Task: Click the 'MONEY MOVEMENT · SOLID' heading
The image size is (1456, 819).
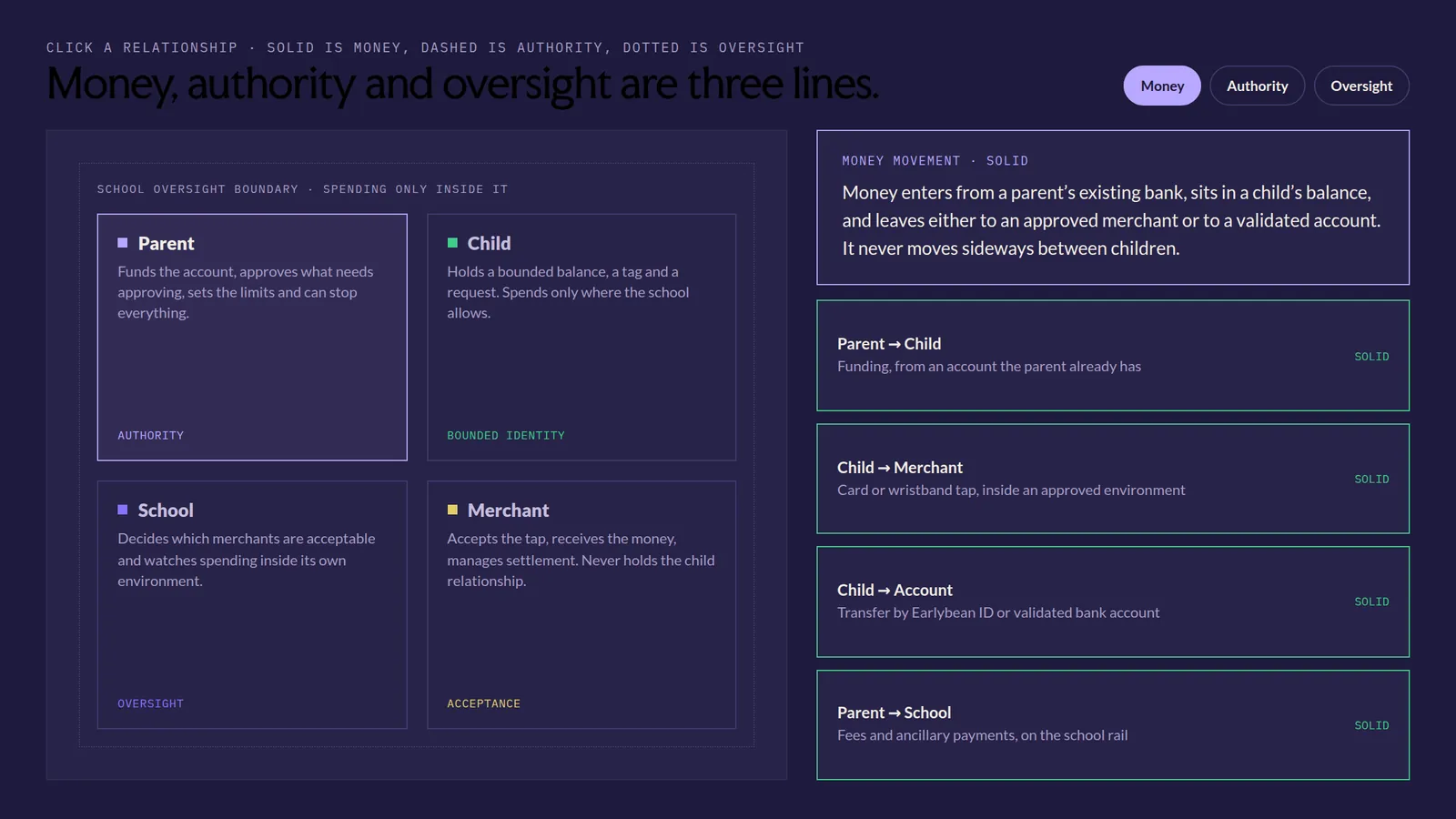Action: click(x=935, y=161)
